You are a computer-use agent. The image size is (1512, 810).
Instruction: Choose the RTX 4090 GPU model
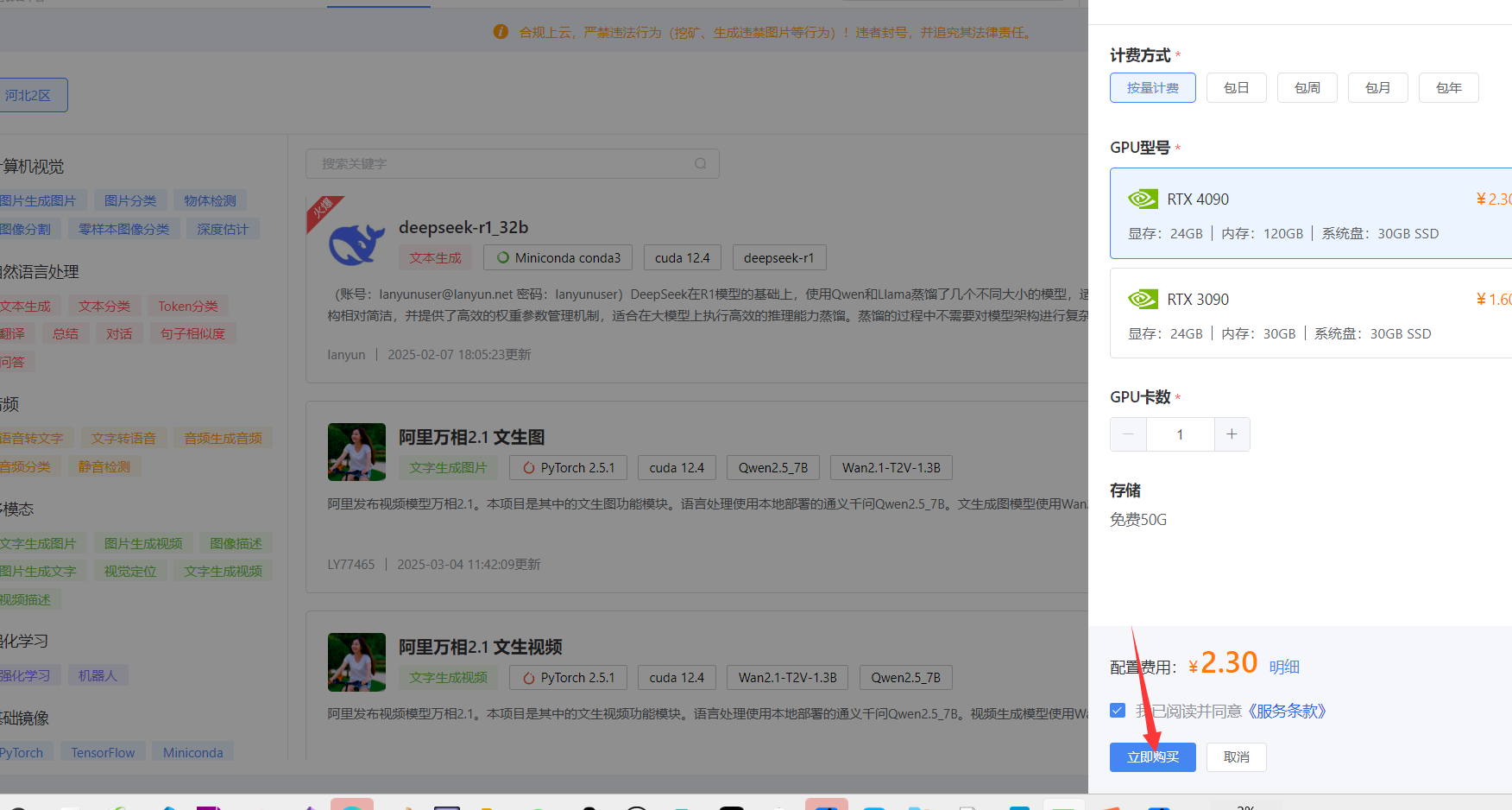click(1311, 213)
